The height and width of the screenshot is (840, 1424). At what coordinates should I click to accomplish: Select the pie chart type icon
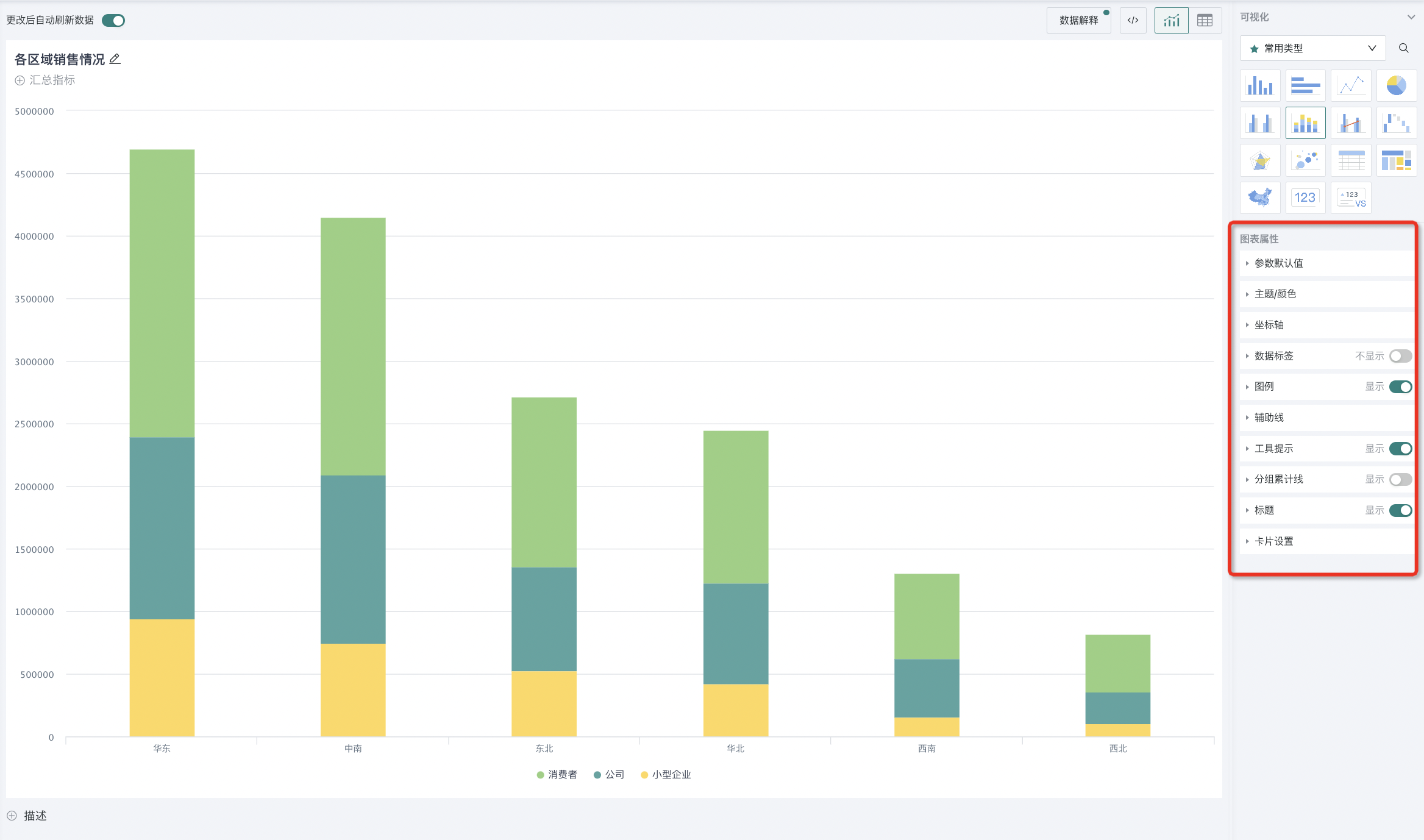pos(1396,85)
